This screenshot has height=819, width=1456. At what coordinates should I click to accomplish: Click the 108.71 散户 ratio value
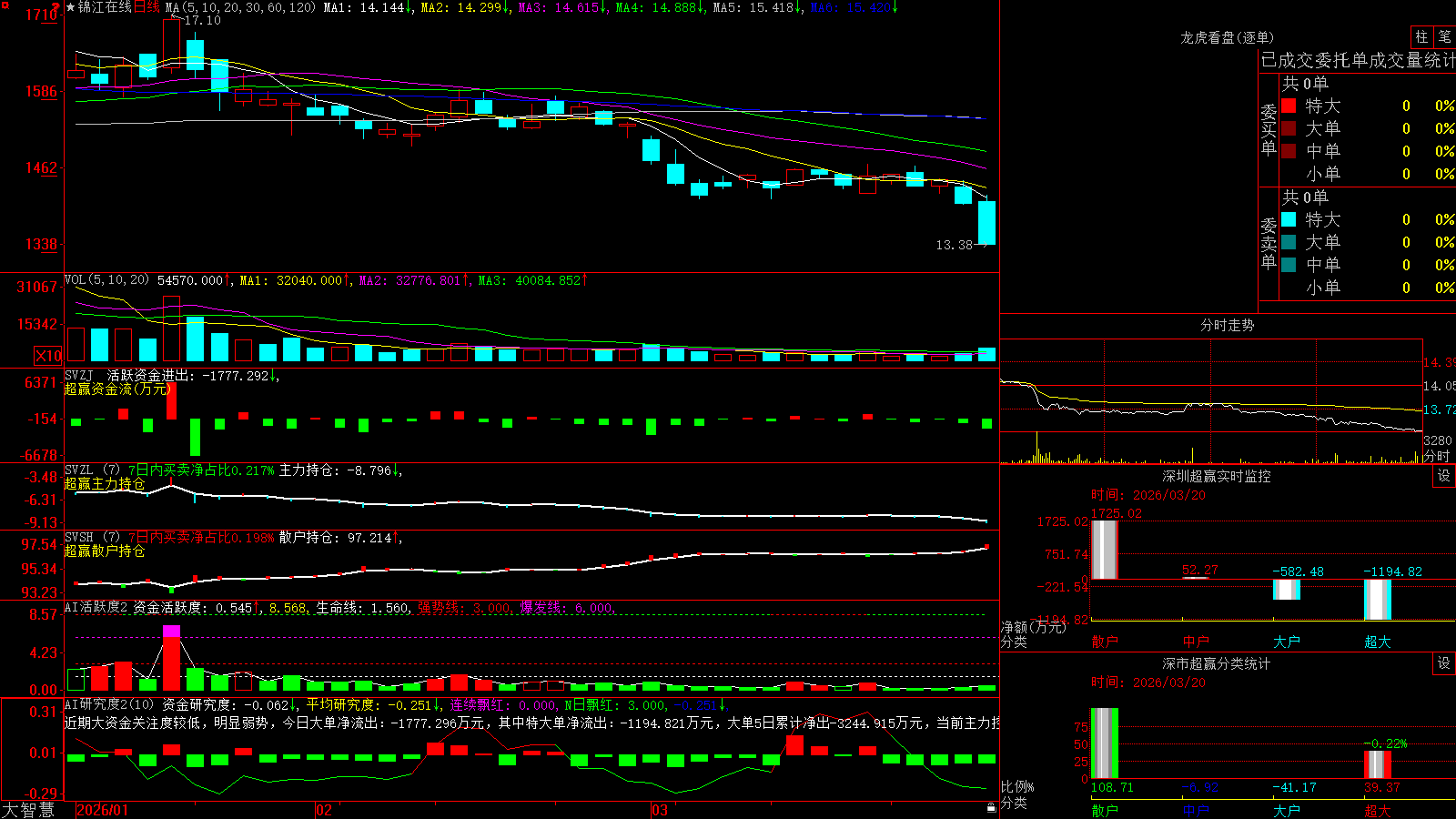pos(1112,787)
